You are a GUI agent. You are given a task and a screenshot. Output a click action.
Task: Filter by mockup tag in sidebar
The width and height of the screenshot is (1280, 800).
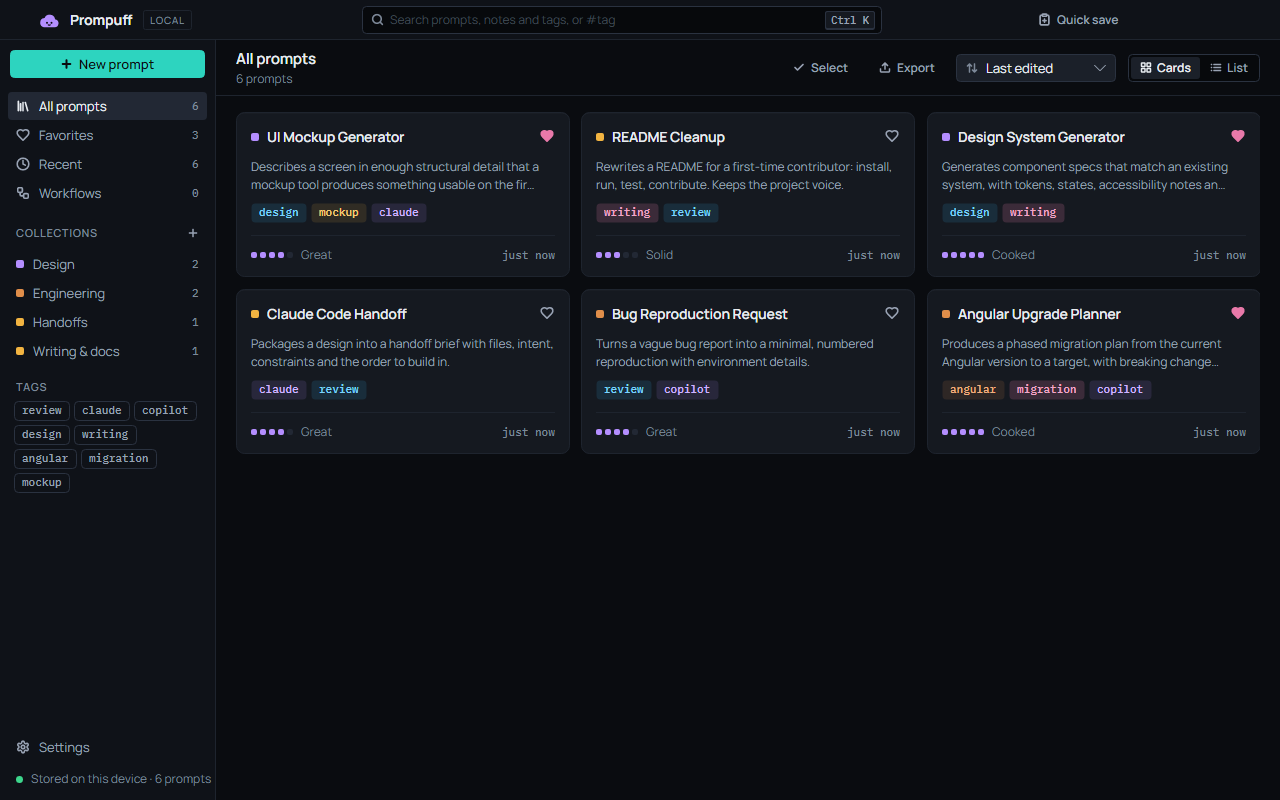(x=42, y=482)
